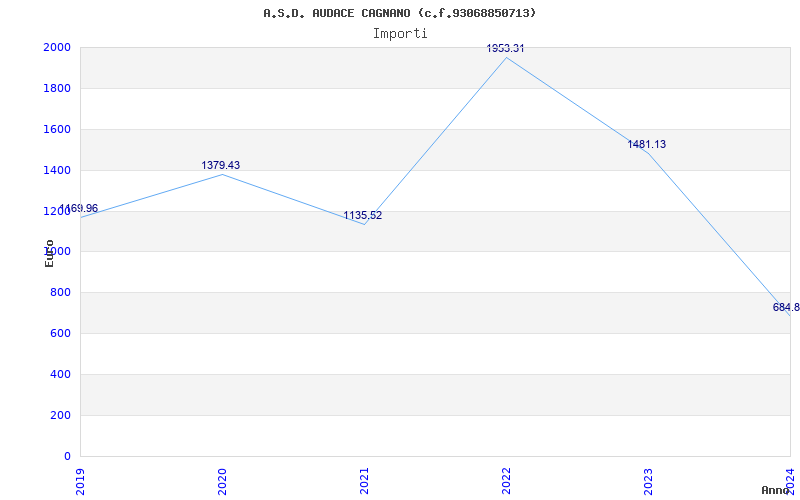
Task: Click the 2000 y-axis value
Action: click(57, 47)
